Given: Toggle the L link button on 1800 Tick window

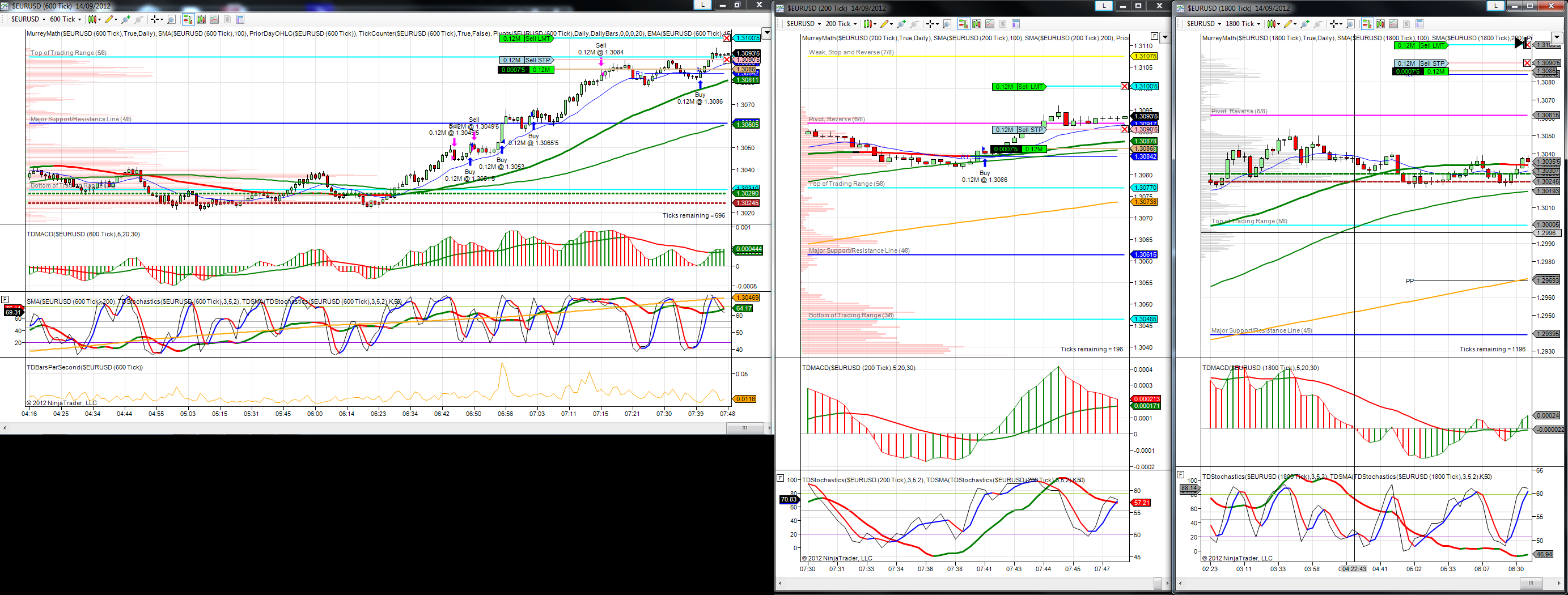Looking at the screenshot, I should (x=1496, y=6).
